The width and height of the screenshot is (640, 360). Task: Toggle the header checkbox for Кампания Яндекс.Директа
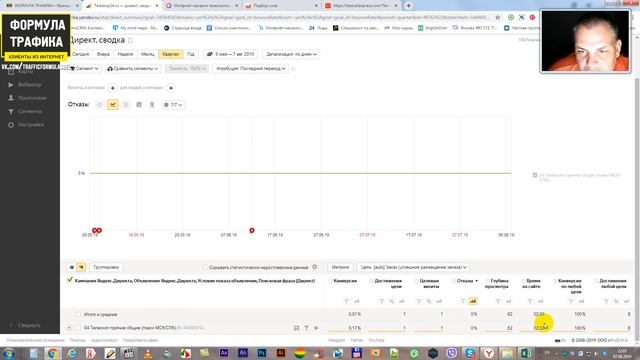(x=70, y=280)
